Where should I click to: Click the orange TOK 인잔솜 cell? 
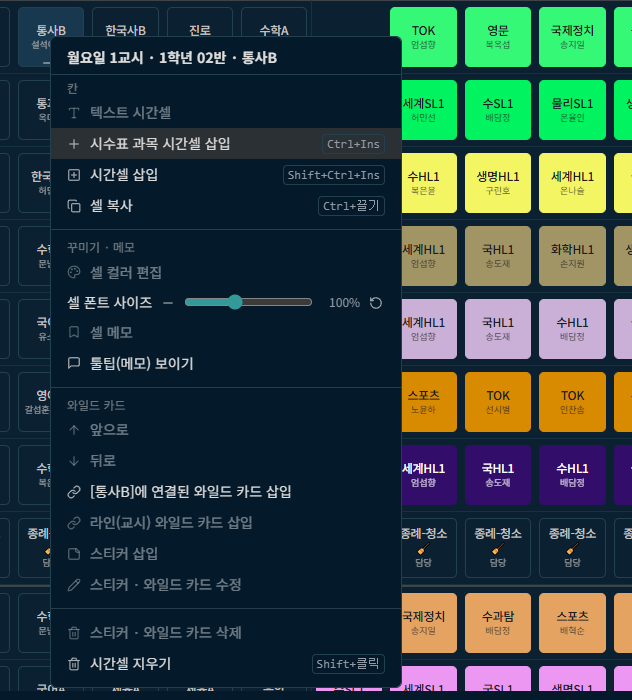point(573,402)
